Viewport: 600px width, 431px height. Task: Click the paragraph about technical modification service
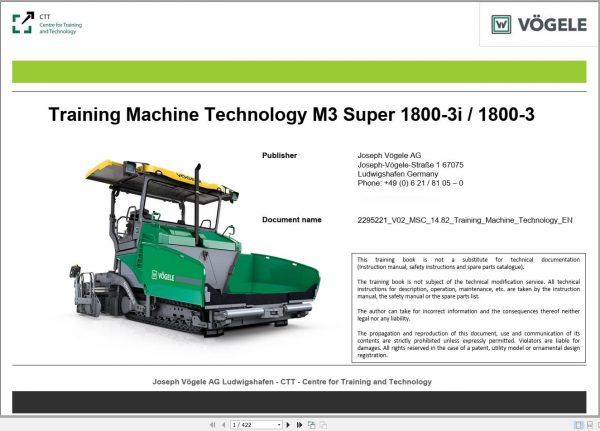pyautogui.click(x=468, y=289)
